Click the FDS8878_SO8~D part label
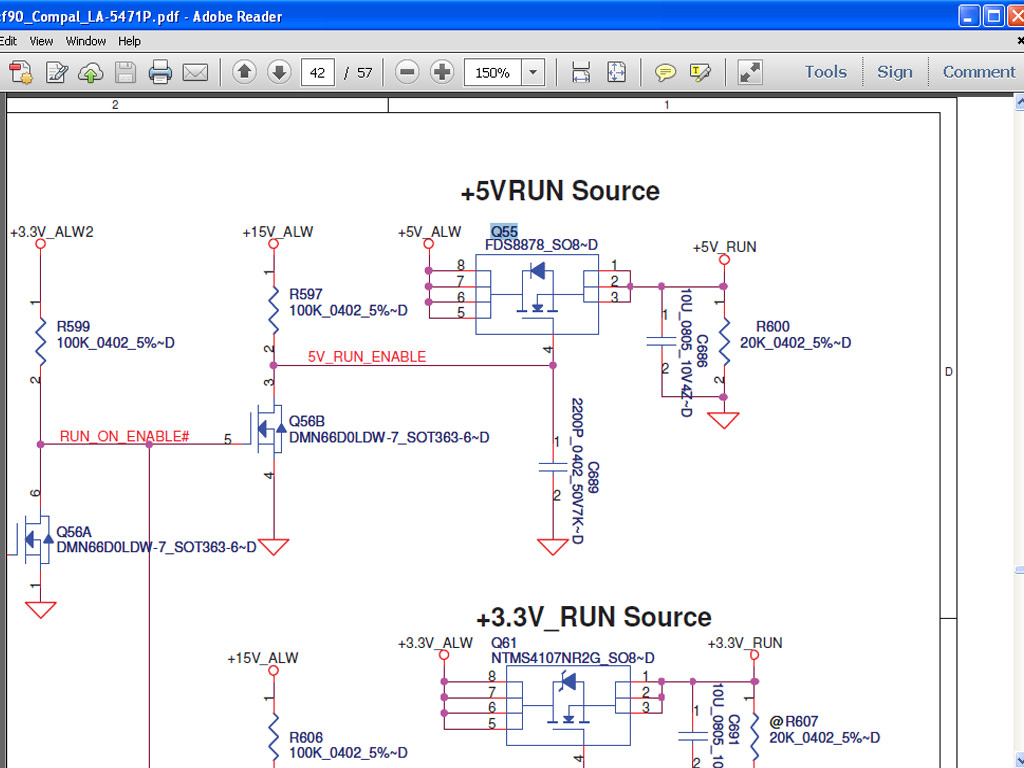The height and width of the screenshot is (768, 1024). [541, 245]
